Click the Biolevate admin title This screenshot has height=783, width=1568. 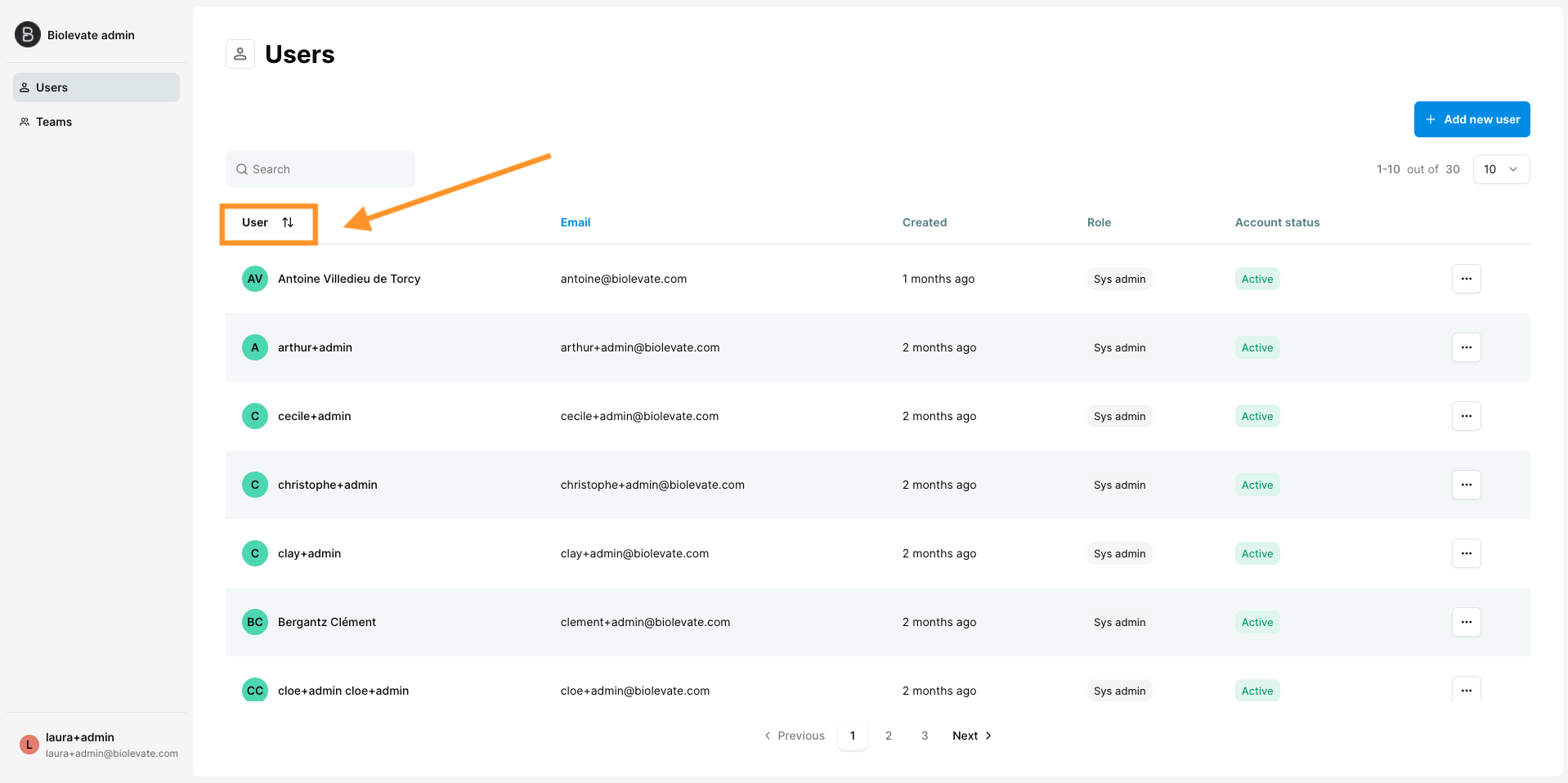pos(91,35)
